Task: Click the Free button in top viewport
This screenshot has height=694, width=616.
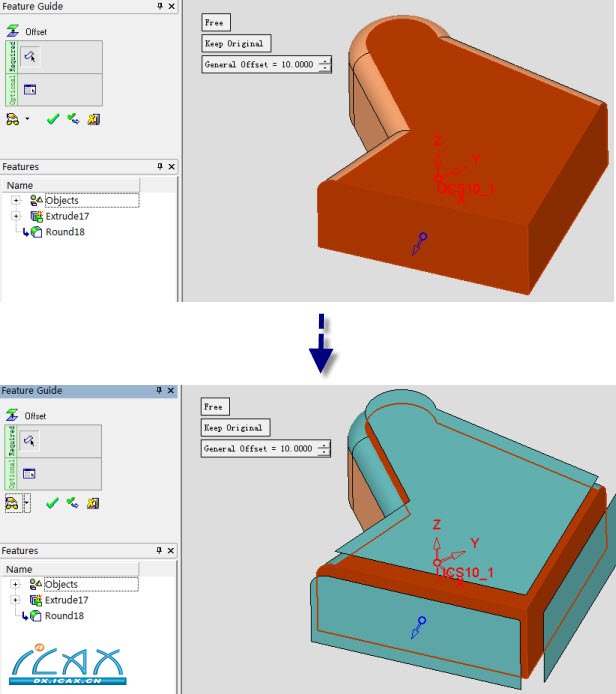Action: pos(216,23)
